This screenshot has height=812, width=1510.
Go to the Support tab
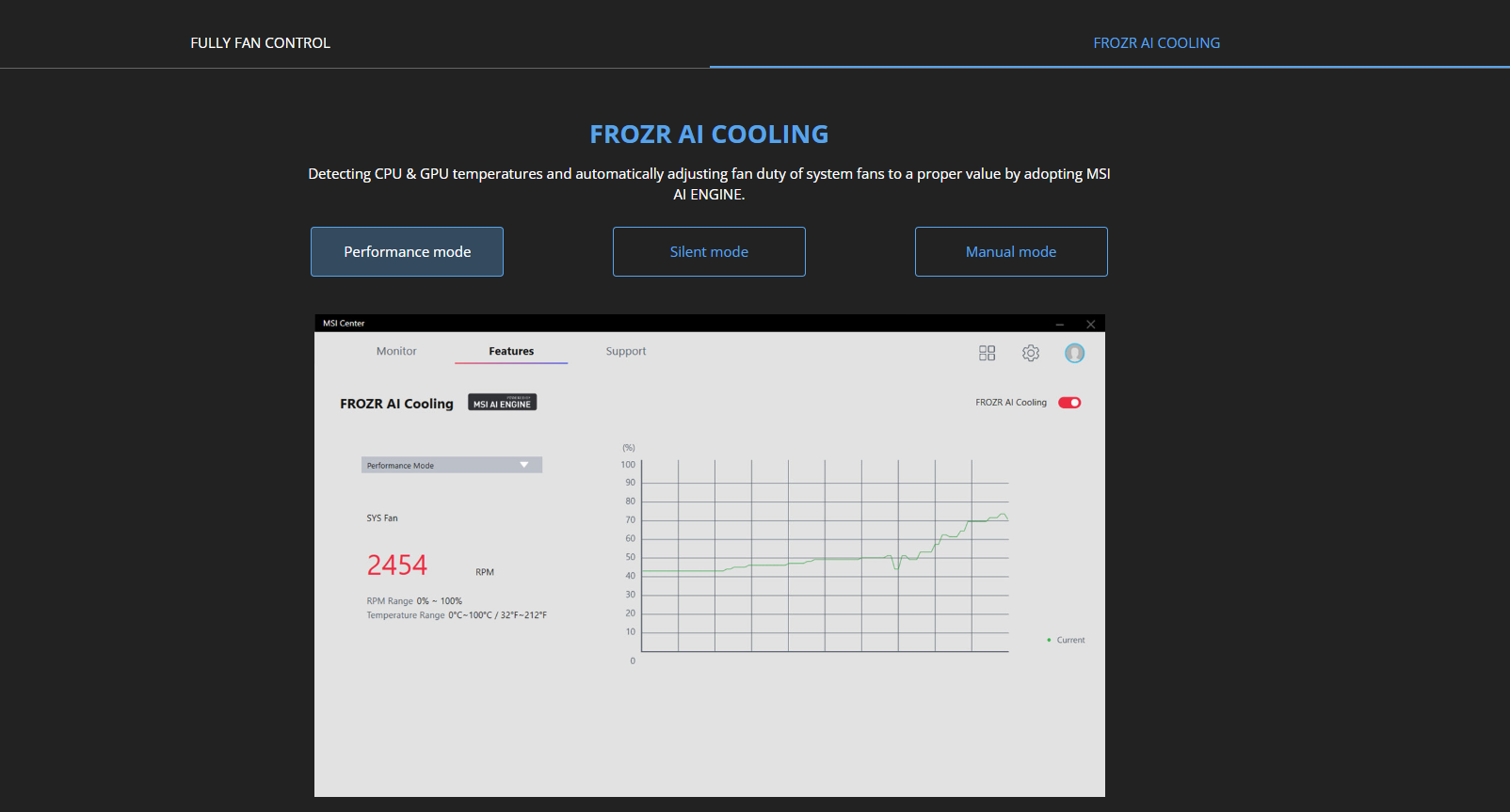coord(626,351)
